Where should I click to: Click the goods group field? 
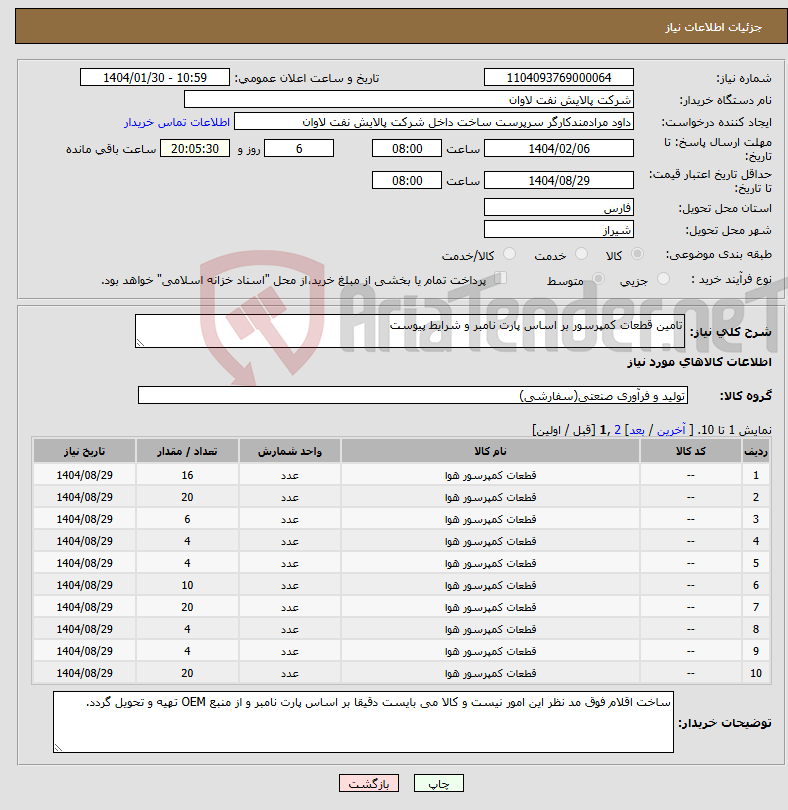[x=413, y=395]
